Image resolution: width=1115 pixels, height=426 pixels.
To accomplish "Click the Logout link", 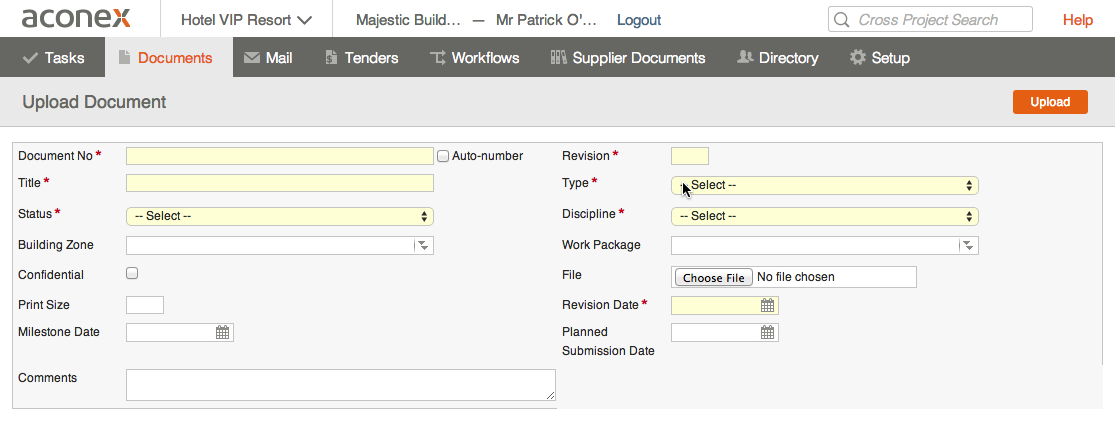I will click(639, 20).
